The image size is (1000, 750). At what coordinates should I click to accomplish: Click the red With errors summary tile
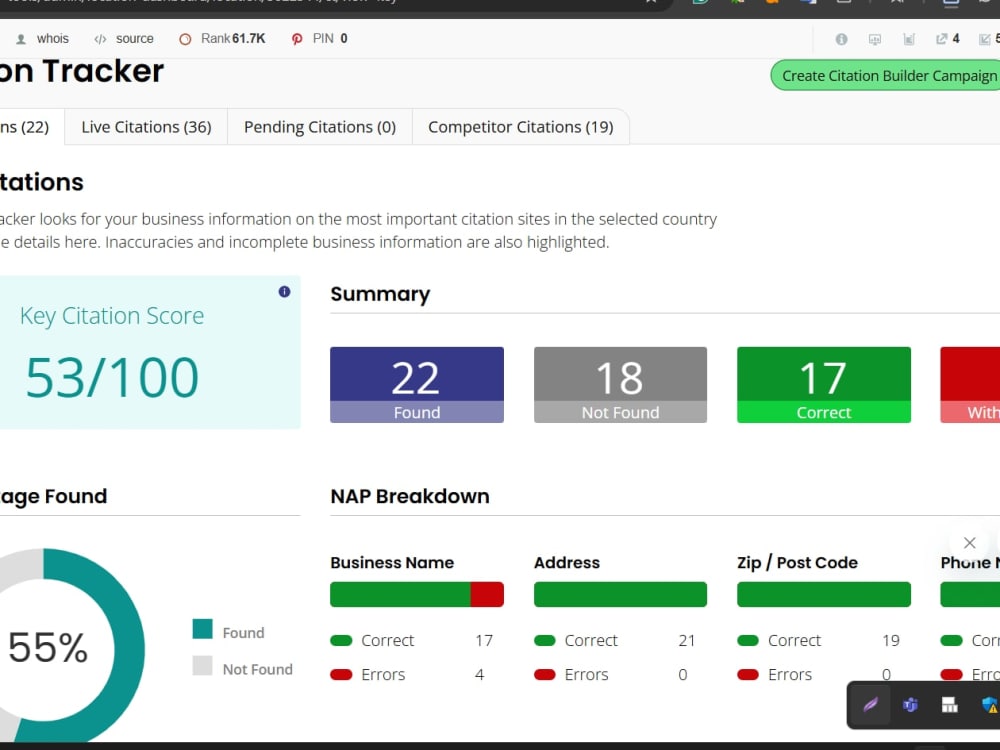pos(970,385)
